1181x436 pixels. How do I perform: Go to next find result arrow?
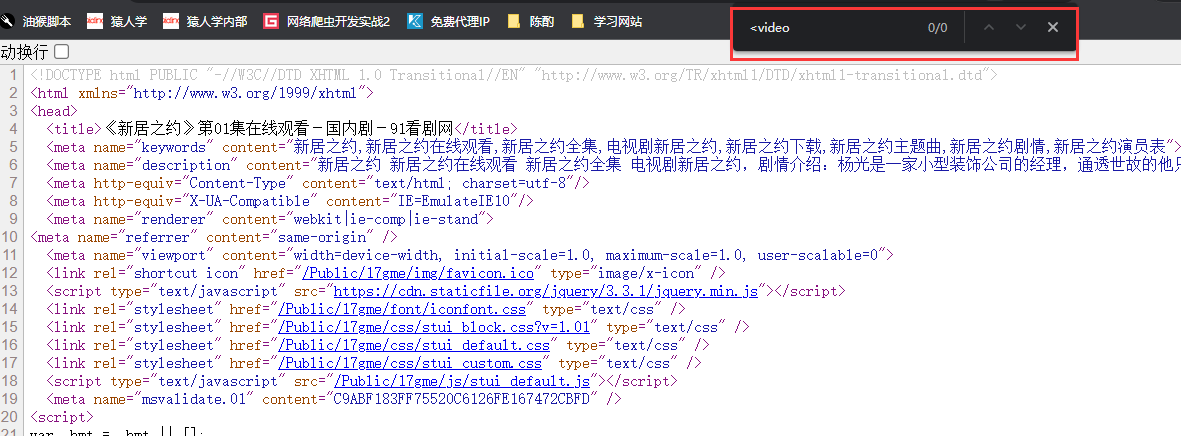(1020, 28)
